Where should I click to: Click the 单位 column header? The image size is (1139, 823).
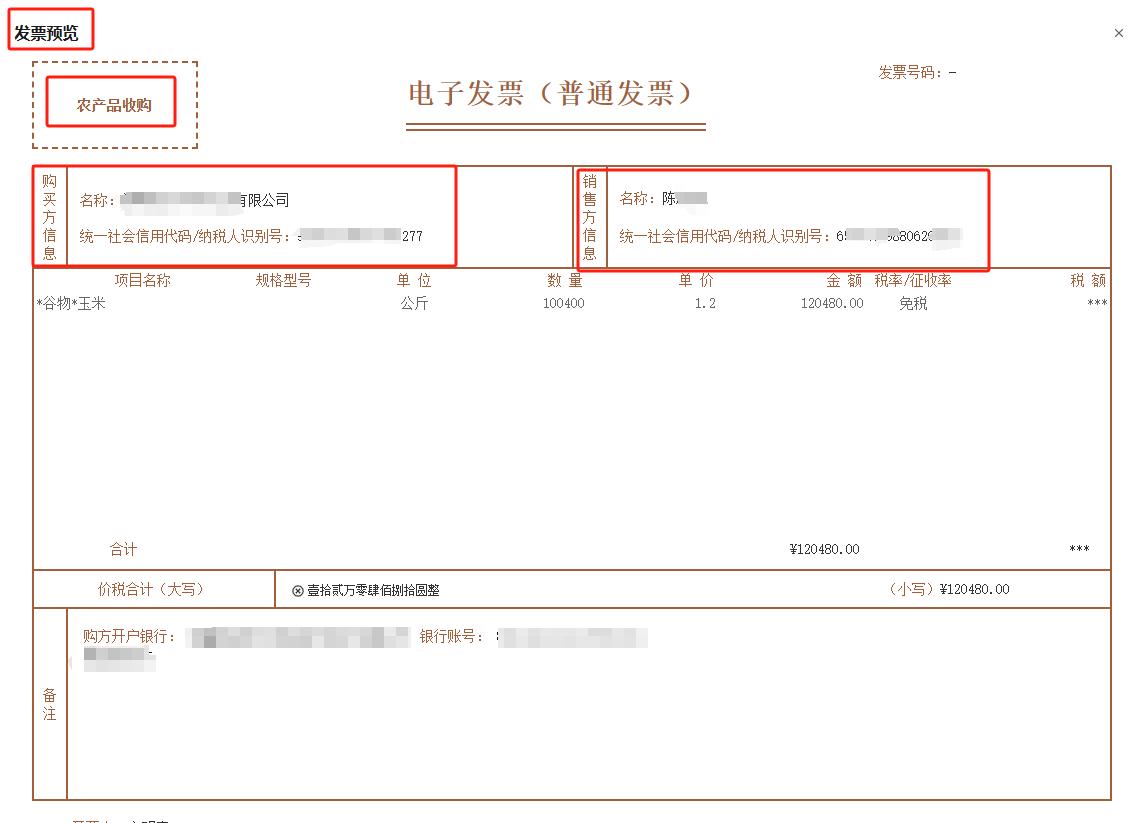[414, 280]
